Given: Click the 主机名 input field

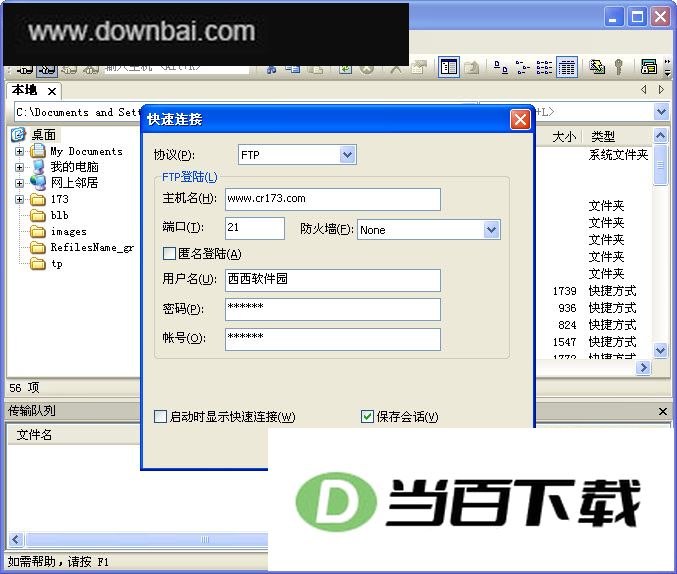Looking at the screenshot, I should tap(332, 199).
